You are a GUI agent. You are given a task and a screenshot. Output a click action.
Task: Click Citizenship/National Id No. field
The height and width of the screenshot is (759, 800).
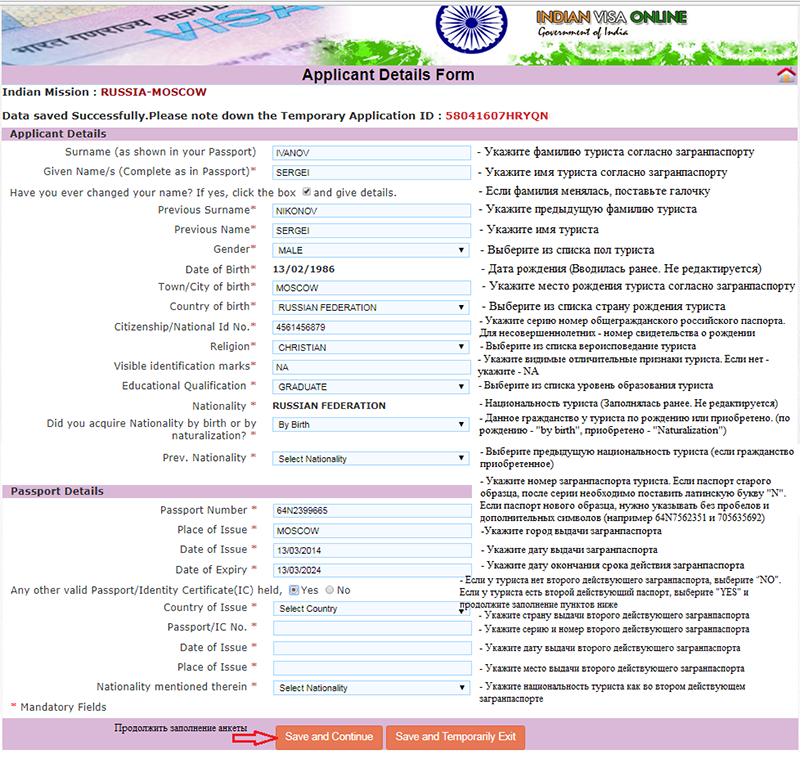click(x=371, y=327)
